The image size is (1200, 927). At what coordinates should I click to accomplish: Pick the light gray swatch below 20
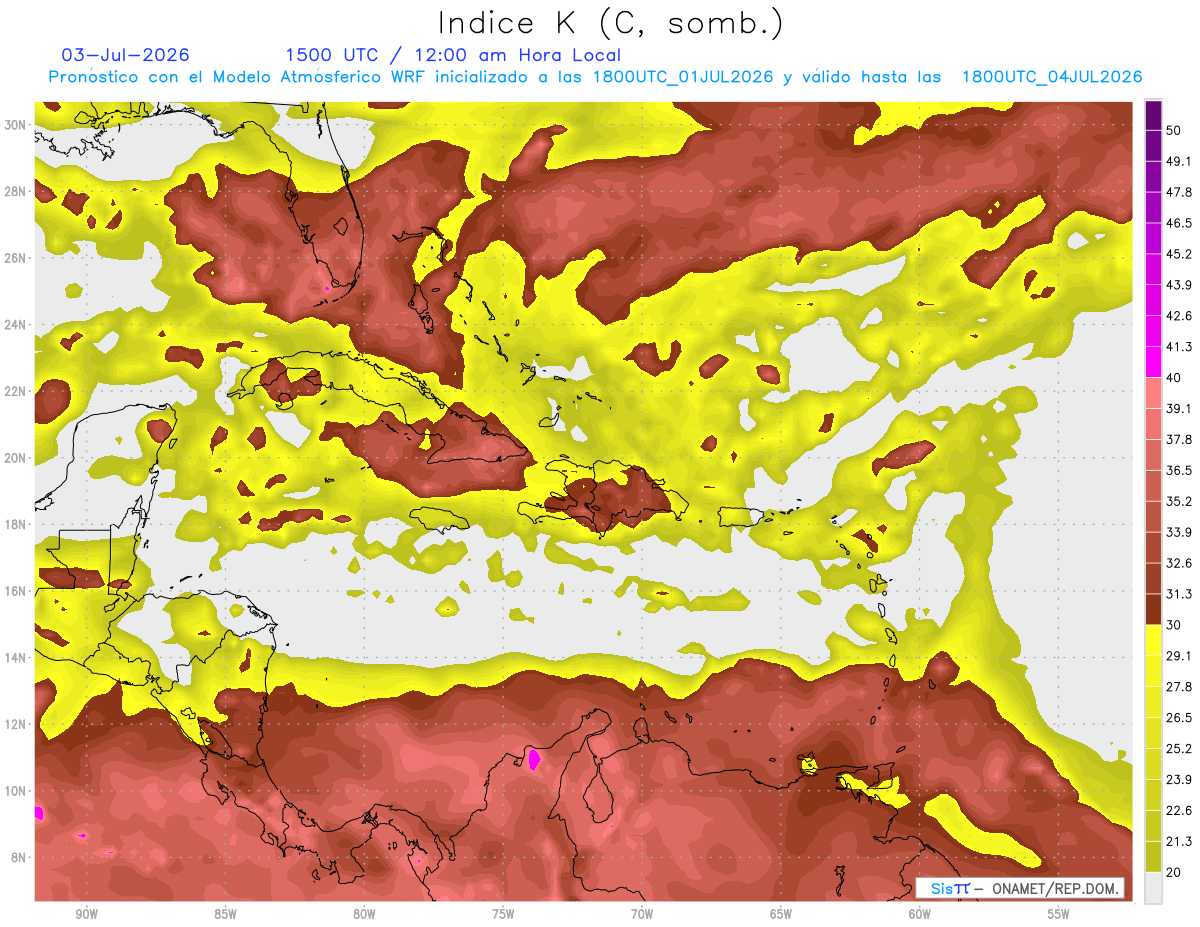1153,887
